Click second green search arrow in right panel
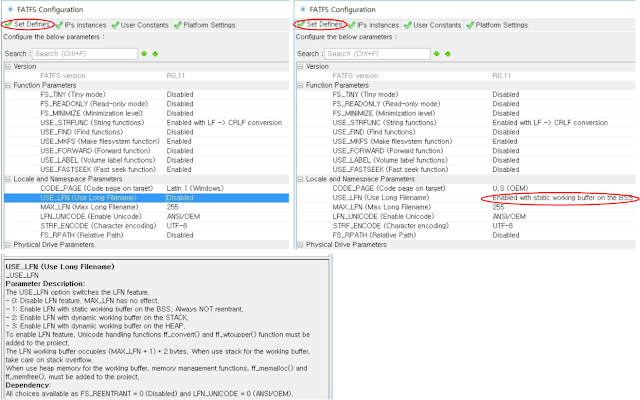 tap(448, 53)
